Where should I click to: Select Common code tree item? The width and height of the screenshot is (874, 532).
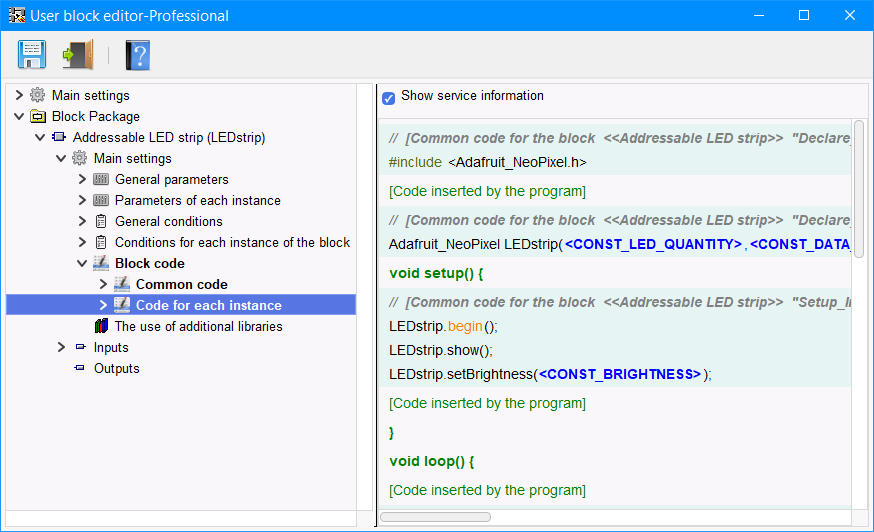181,285
